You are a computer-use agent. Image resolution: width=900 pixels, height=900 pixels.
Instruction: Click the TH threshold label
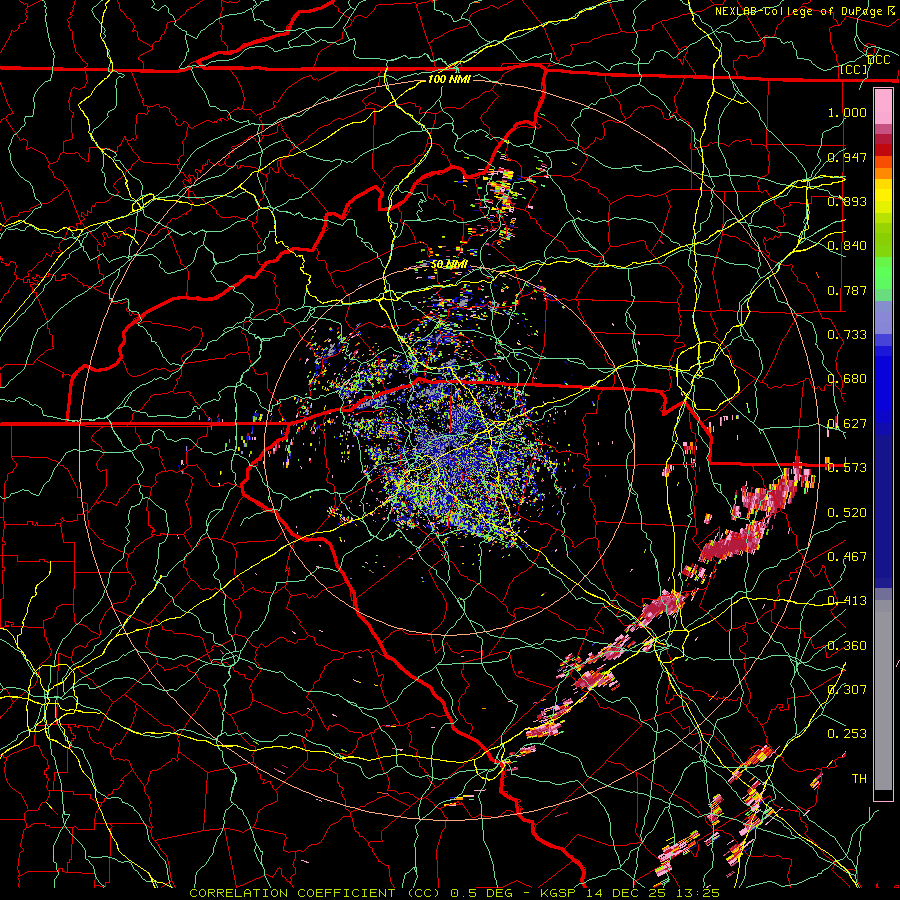pos(859,778)
